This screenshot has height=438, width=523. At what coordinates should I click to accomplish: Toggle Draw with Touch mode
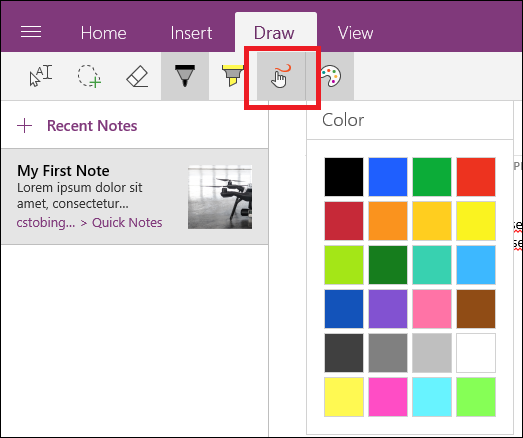pos(281,76)
